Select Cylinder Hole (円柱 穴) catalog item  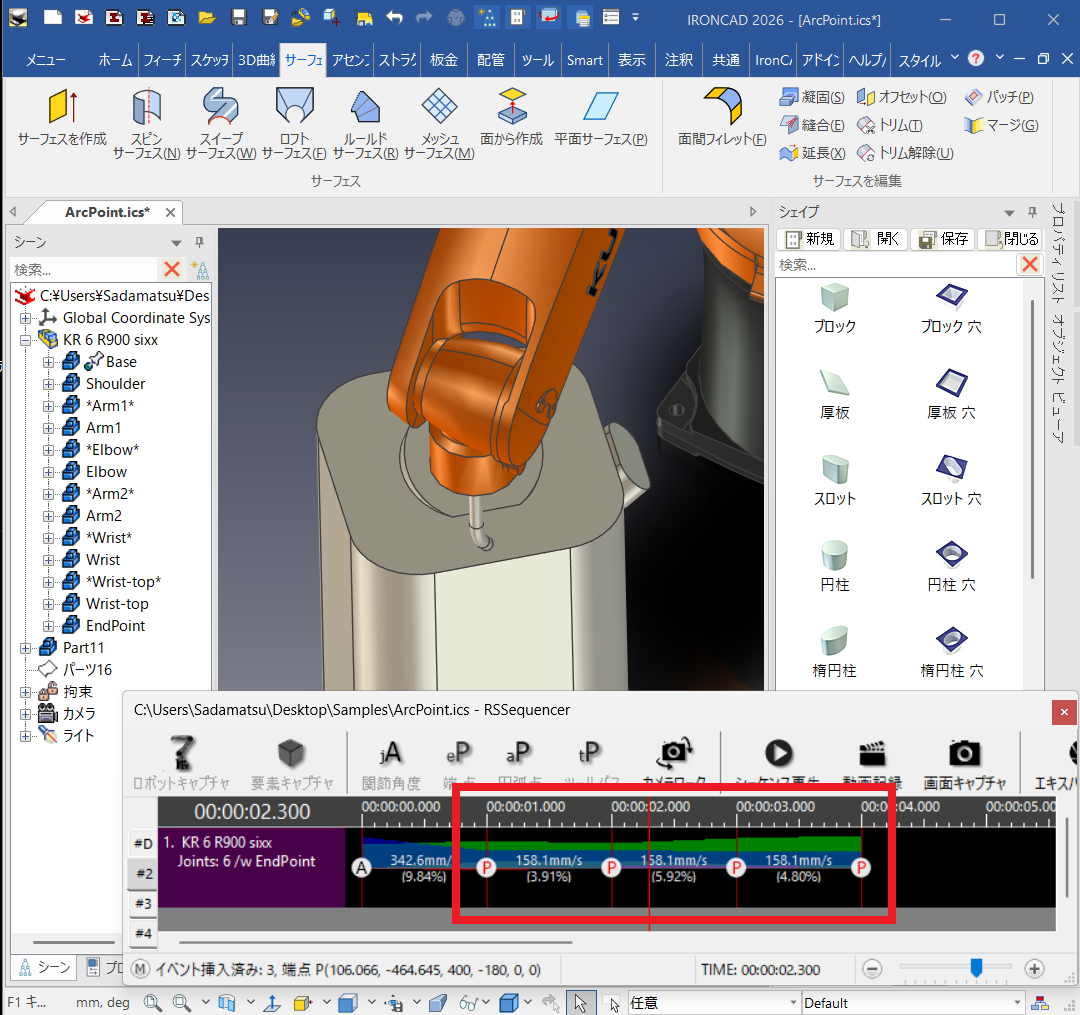[951, 565]
